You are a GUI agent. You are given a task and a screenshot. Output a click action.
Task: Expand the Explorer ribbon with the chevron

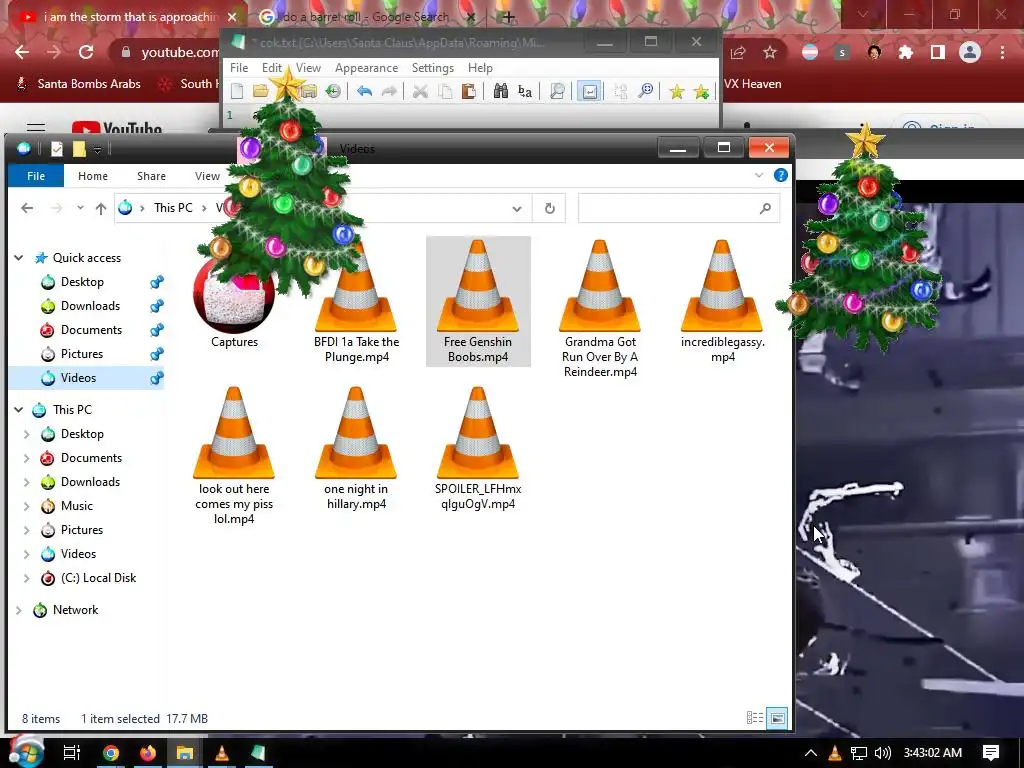tap(759, 175)
